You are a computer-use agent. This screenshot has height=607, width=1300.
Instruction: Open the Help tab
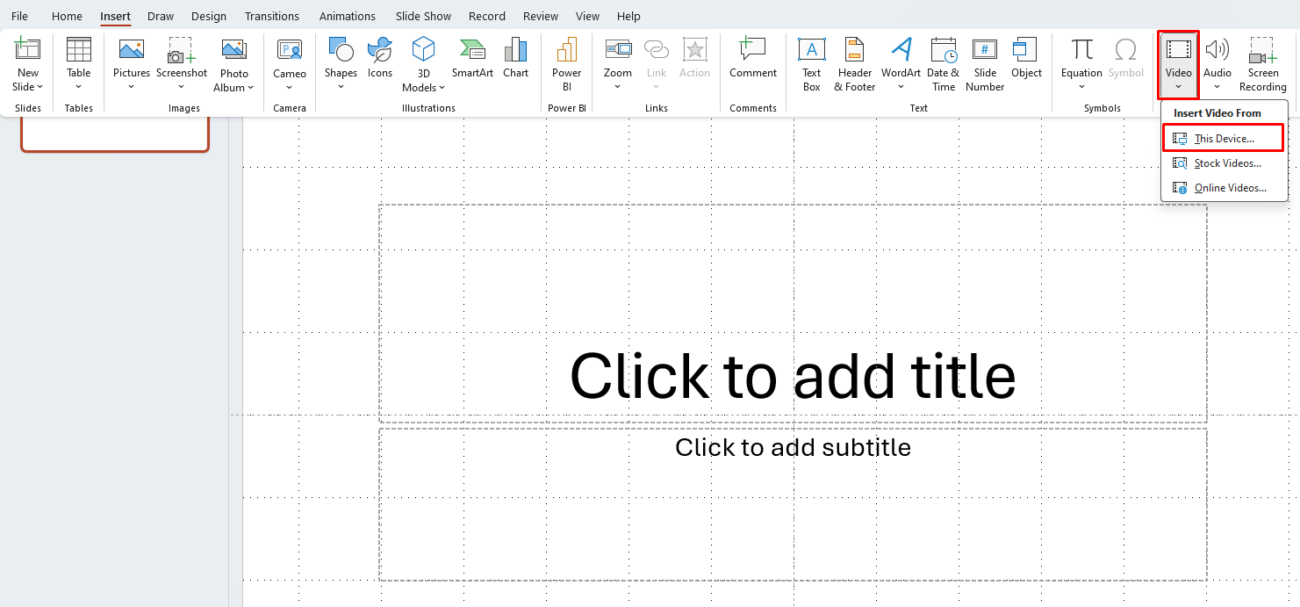click(x=629, y=16)
